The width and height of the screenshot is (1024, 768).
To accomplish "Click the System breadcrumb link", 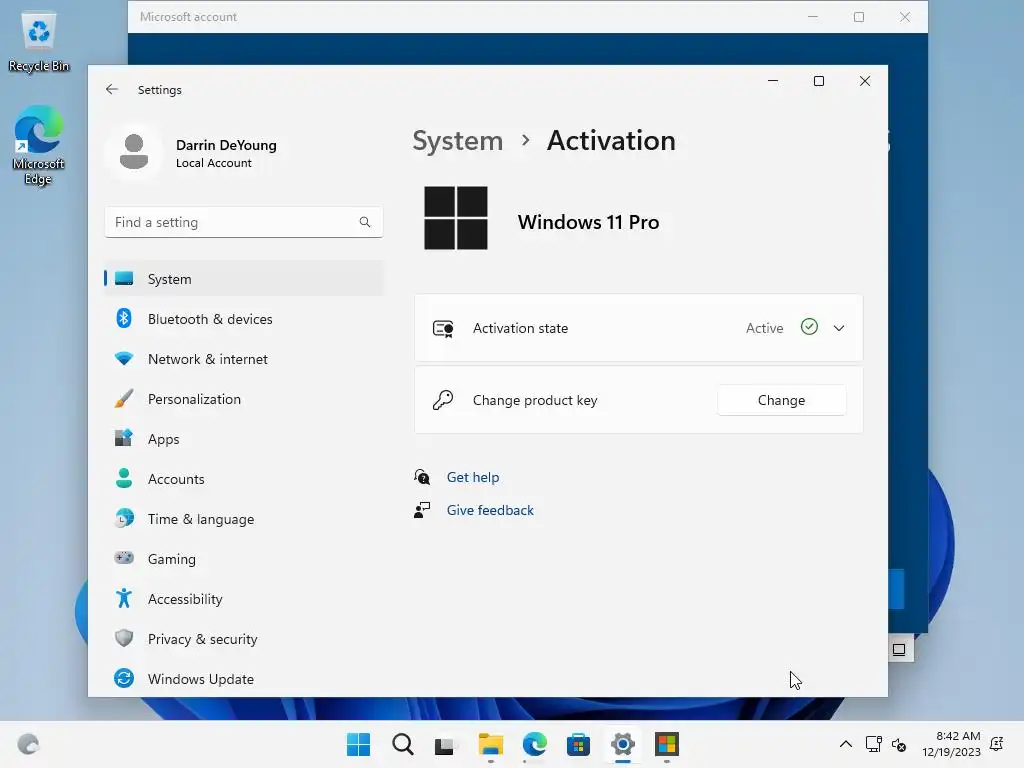I will (457, 141).
